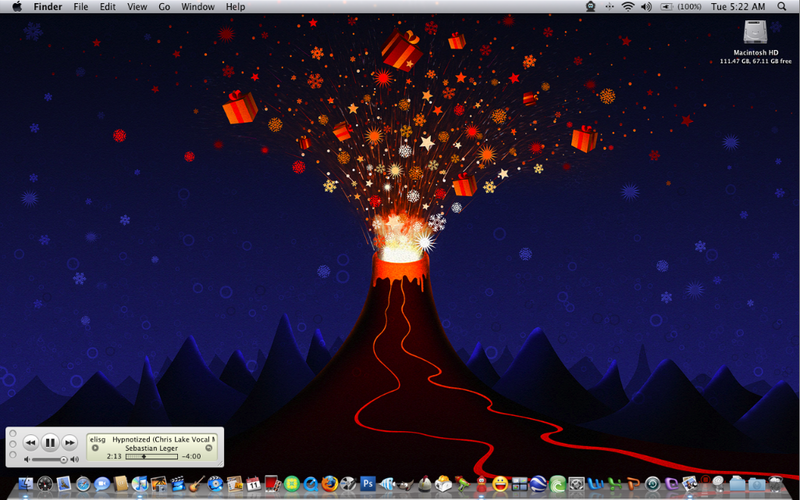The width and height of the screenshot is (800, 500).
Task: Open the Window menu
Action: (x=198, y=7)
